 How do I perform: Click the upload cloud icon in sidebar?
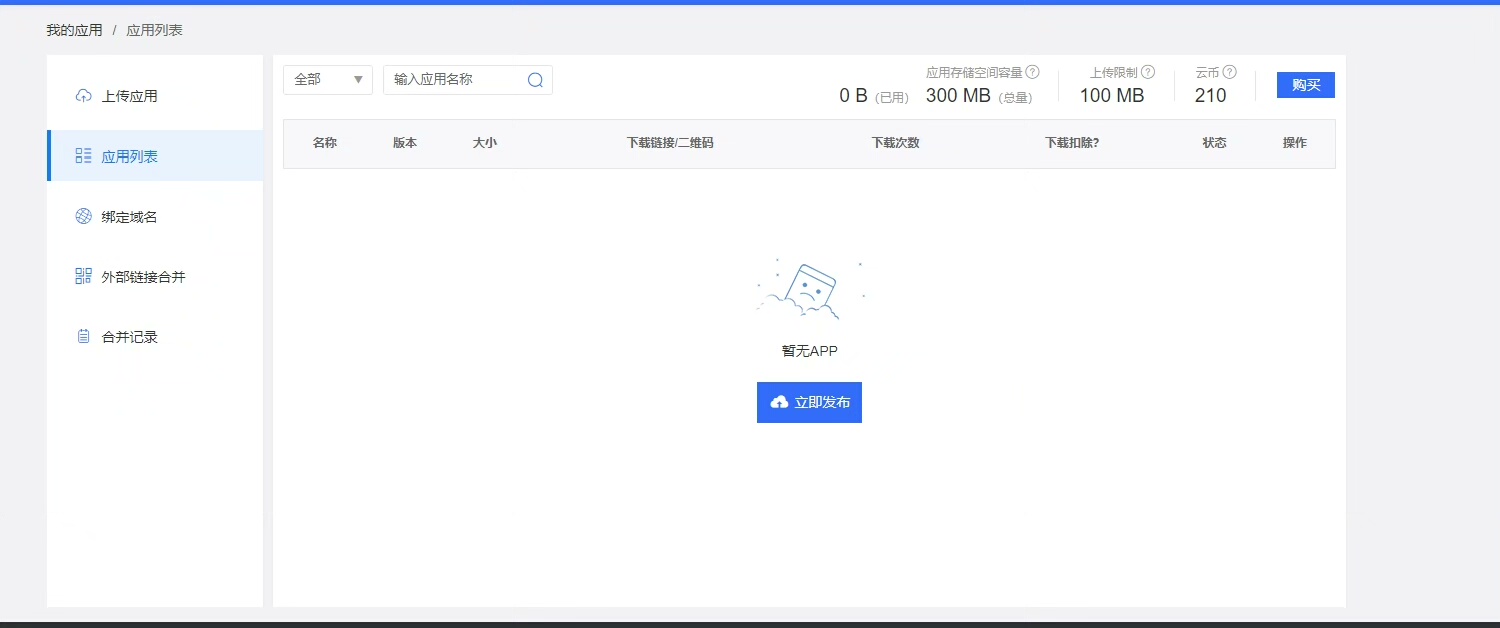tap(84, 96)
